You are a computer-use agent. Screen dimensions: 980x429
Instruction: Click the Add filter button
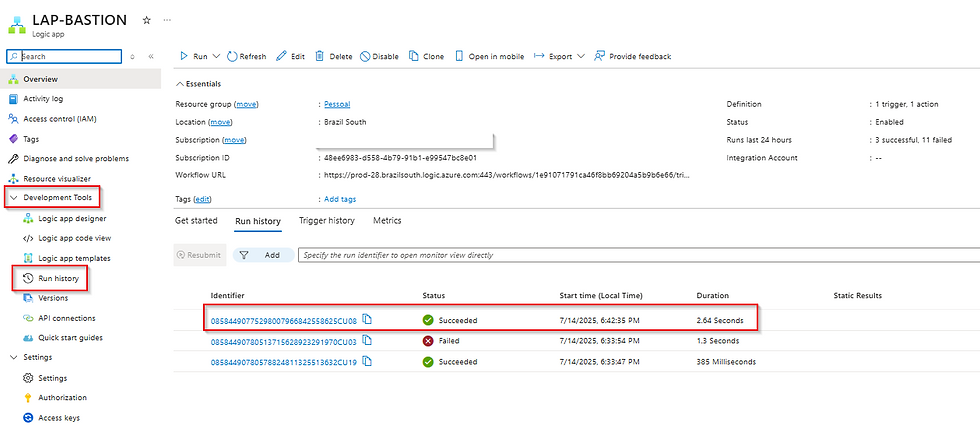click(x=264, y=255)
